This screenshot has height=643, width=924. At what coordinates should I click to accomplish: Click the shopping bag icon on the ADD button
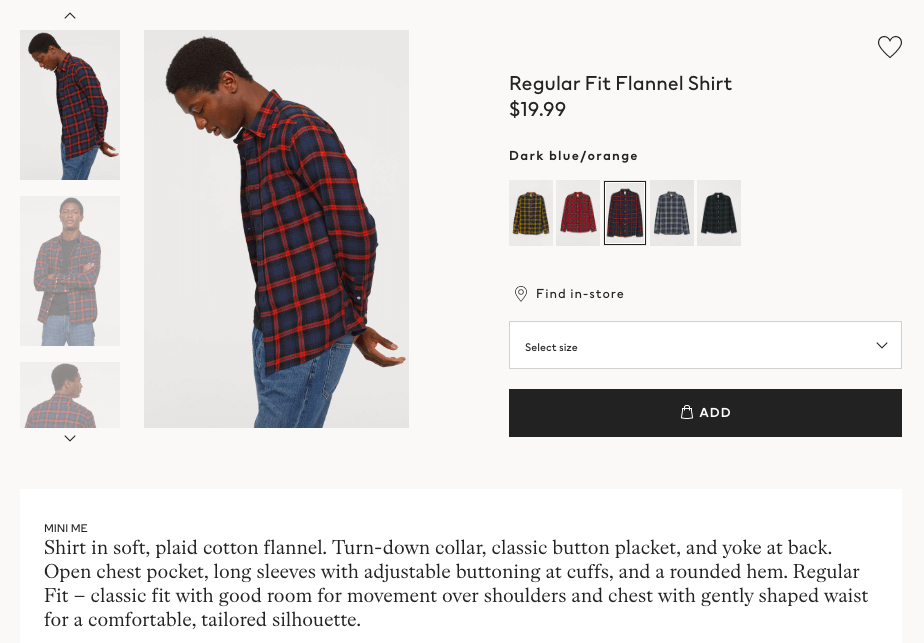(686, 412)
